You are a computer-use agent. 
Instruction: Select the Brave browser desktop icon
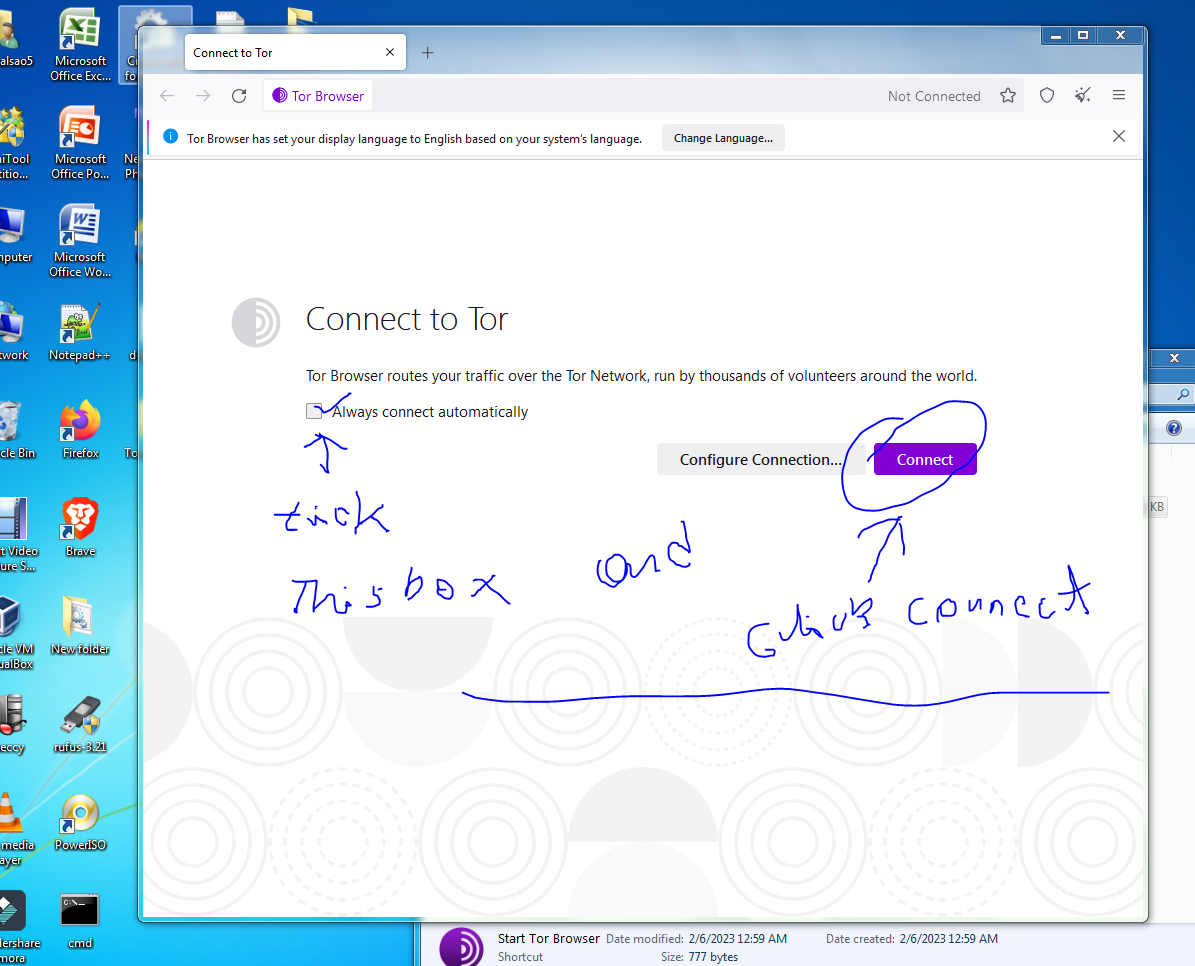(x=80, y=528)
